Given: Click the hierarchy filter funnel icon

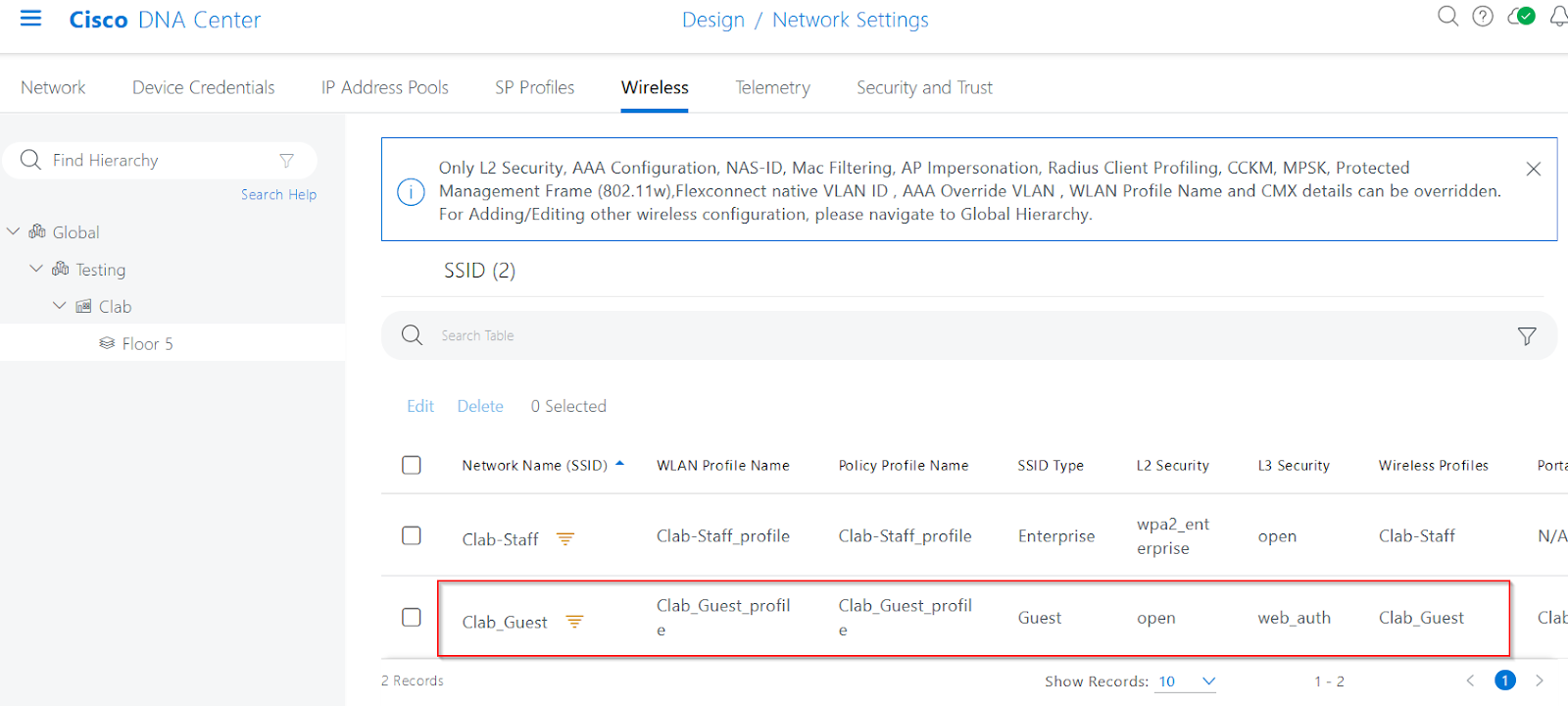Looking at the screenshot, I should 286,160.
